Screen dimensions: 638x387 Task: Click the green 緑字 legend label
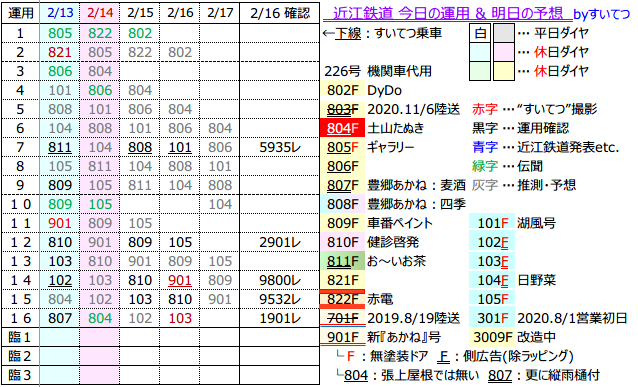point(485,166)
